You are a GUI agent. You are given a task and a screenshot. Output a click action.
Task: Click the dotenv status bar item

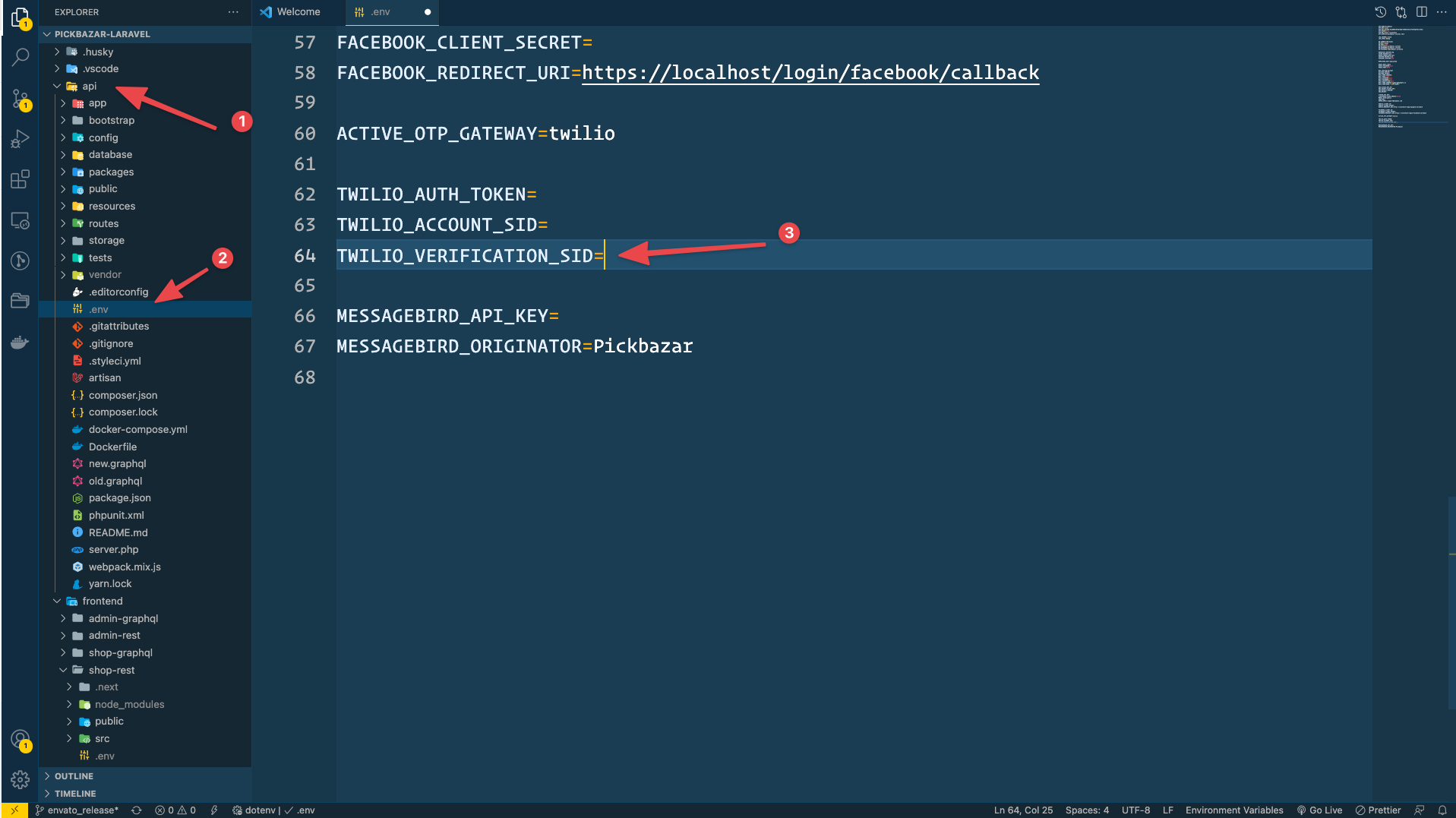point(273,810)
